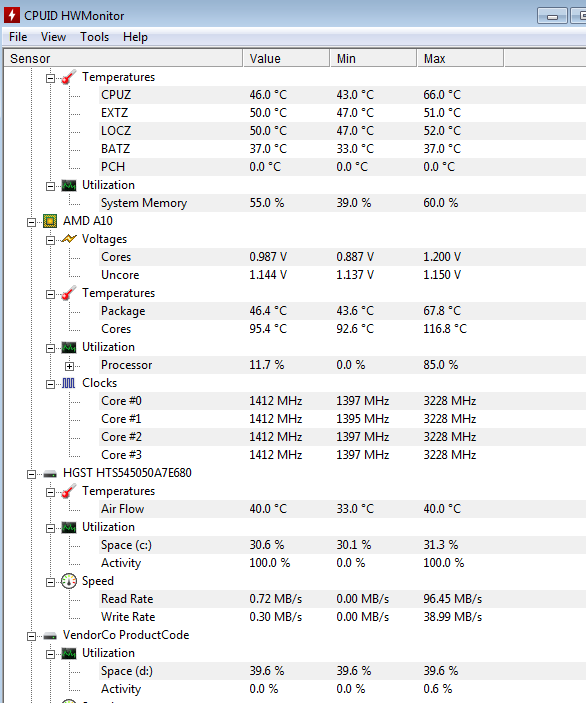This screenshot has width=586, height=703.
Task: Click the Clocks waveform icon
Action: pos(69,383)
